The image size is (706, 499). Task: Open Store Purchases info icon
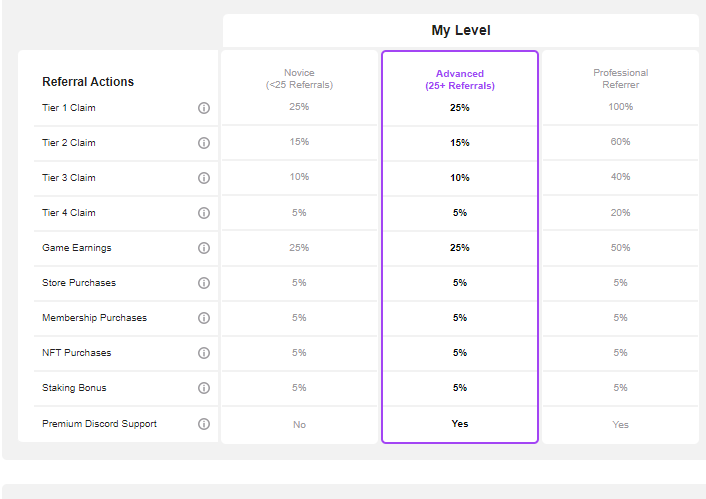tap(204, 283)
